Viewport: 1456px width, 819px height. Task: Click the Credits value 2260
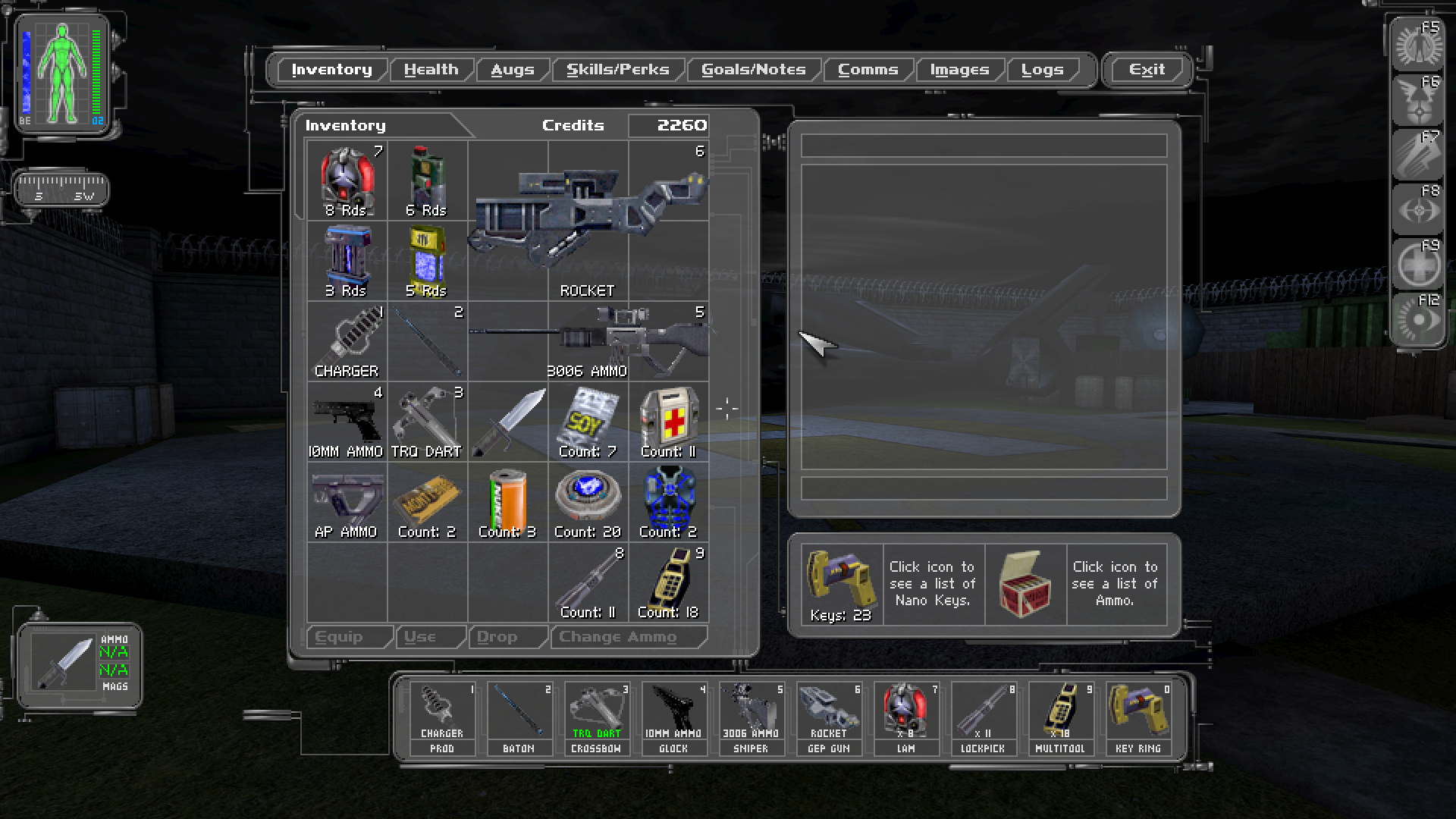click(682, 125)
